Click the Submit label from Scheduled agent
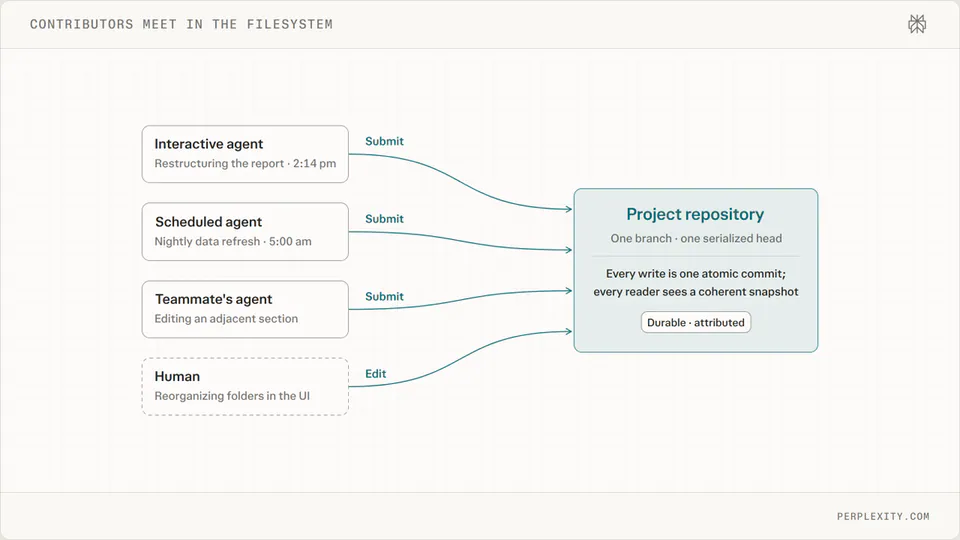Screen dimensions: 960x540 point(384,219)
